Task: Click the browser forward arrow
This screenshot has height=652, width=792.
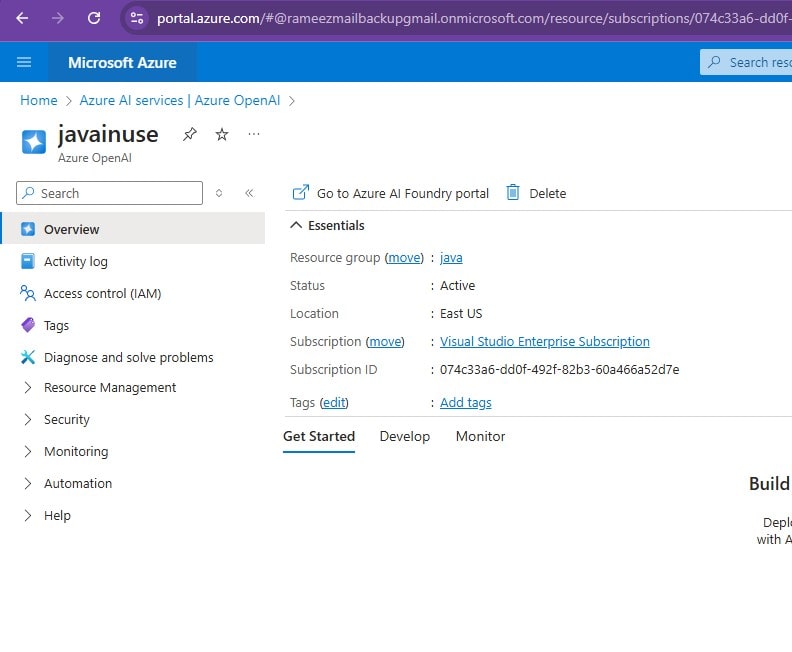Action: pos(58,19)
